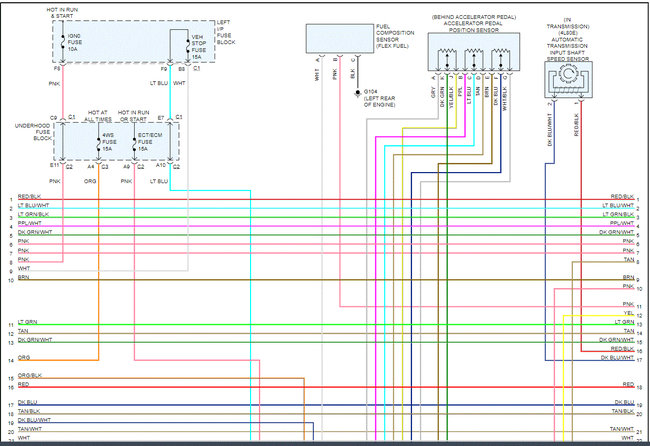Select the ORG/BLK label on left row 15
The width and height of the screenshot is (650, 446).
coord(30,376)
